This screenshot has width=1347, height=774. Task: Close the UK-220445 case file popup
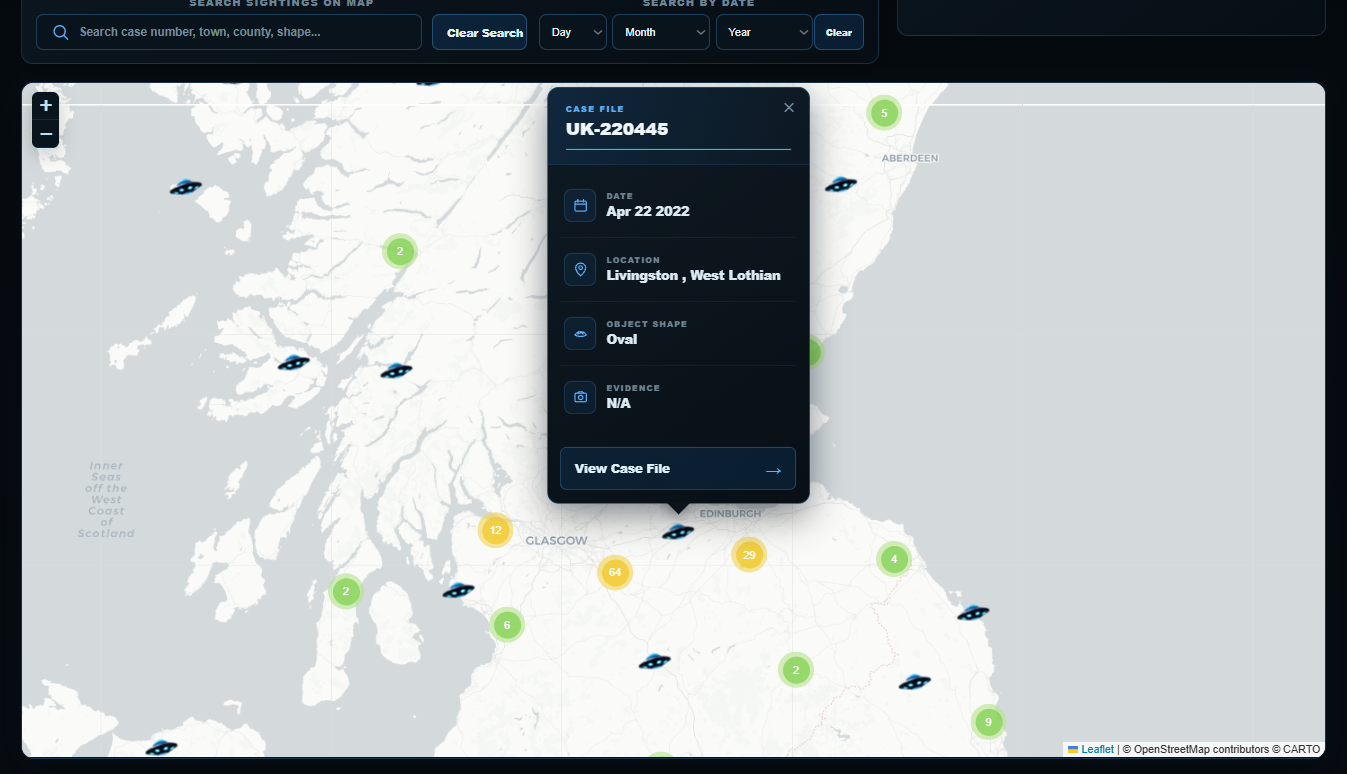tap(789, 108)
